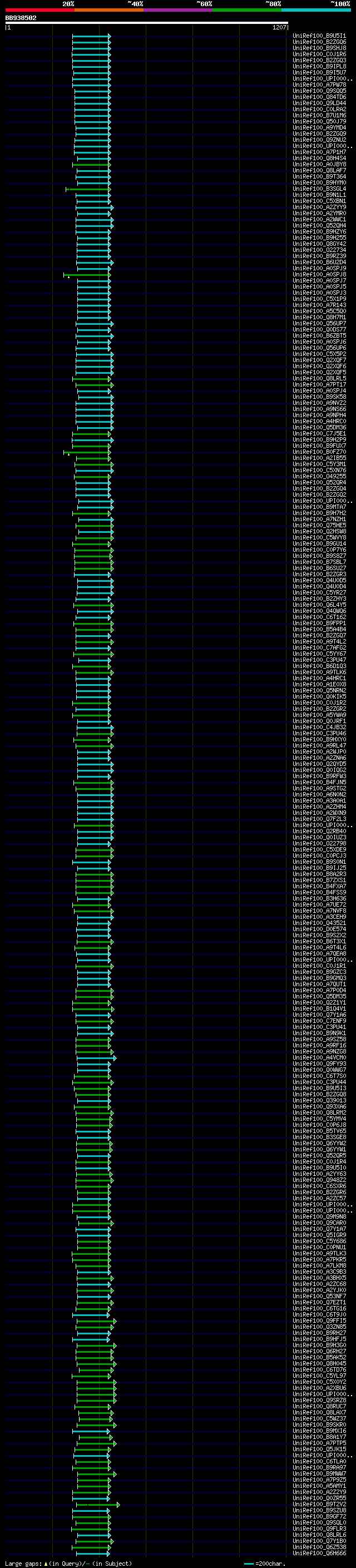Select hit label UniRef100_B1Q4V1
Image resolution: width=356 pixels, height=1568 pixels.
tap(319, 1008)
